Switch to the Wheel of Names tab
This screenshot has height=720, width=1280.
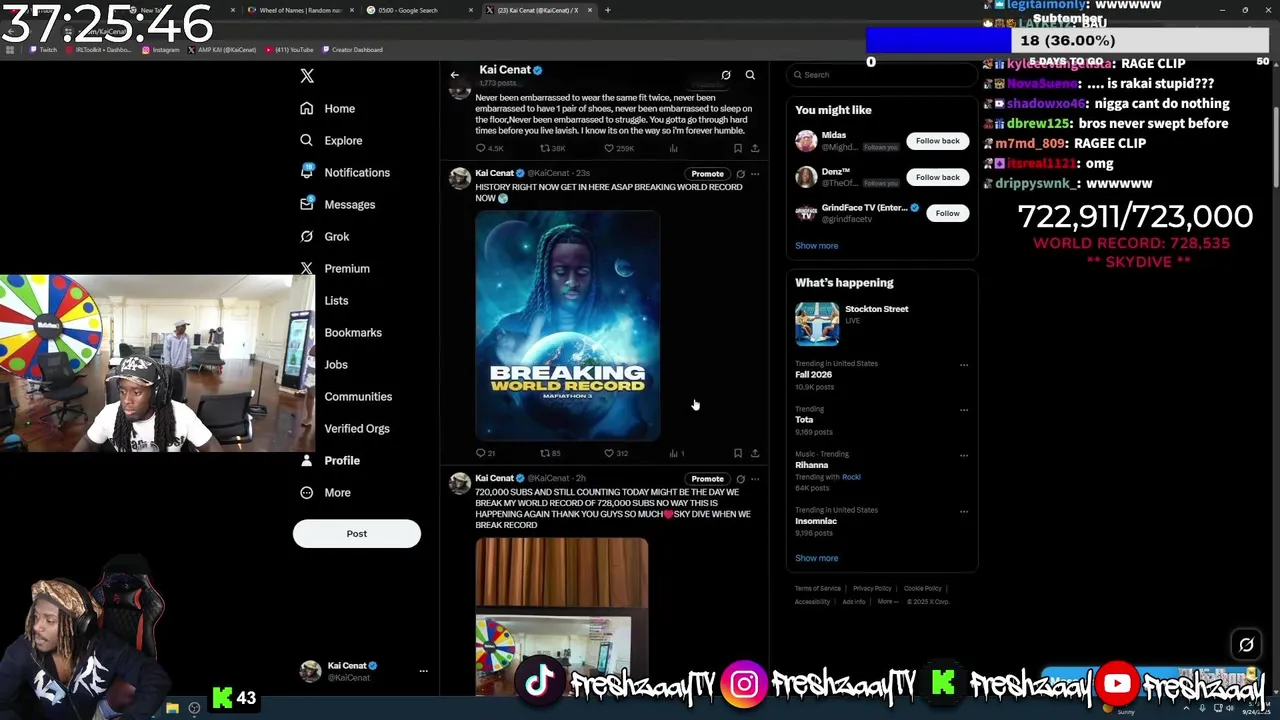(x=299, y=10)
